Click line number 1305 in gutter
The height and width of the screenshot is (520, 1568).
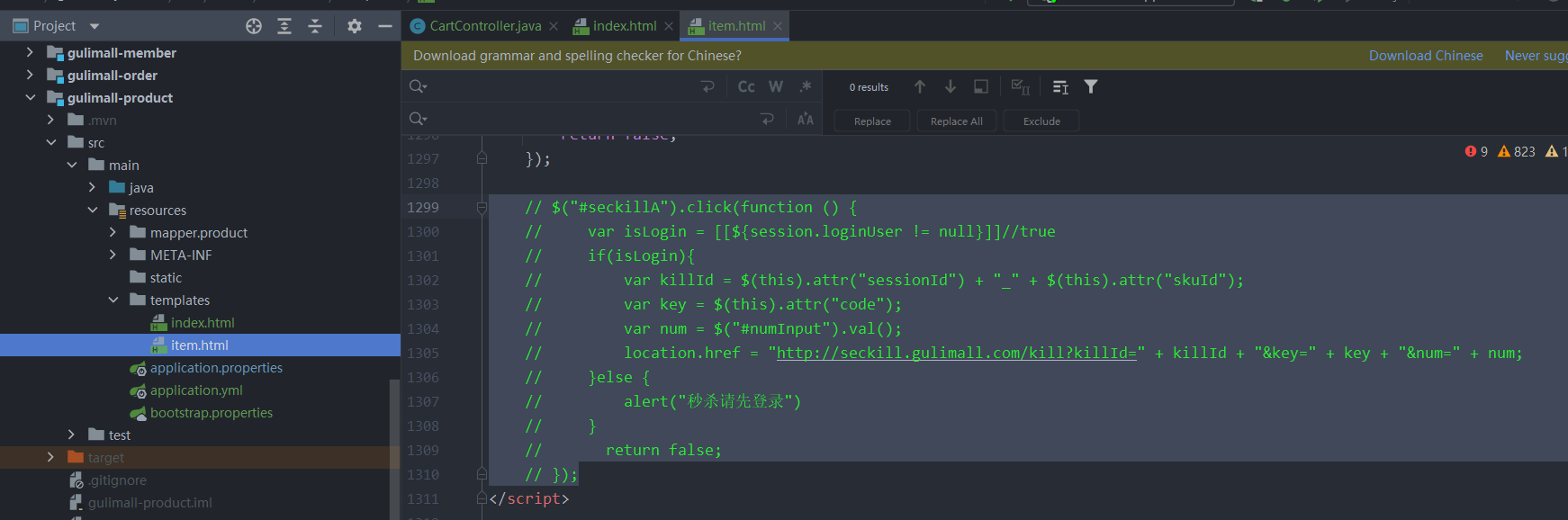click(423, 353)
